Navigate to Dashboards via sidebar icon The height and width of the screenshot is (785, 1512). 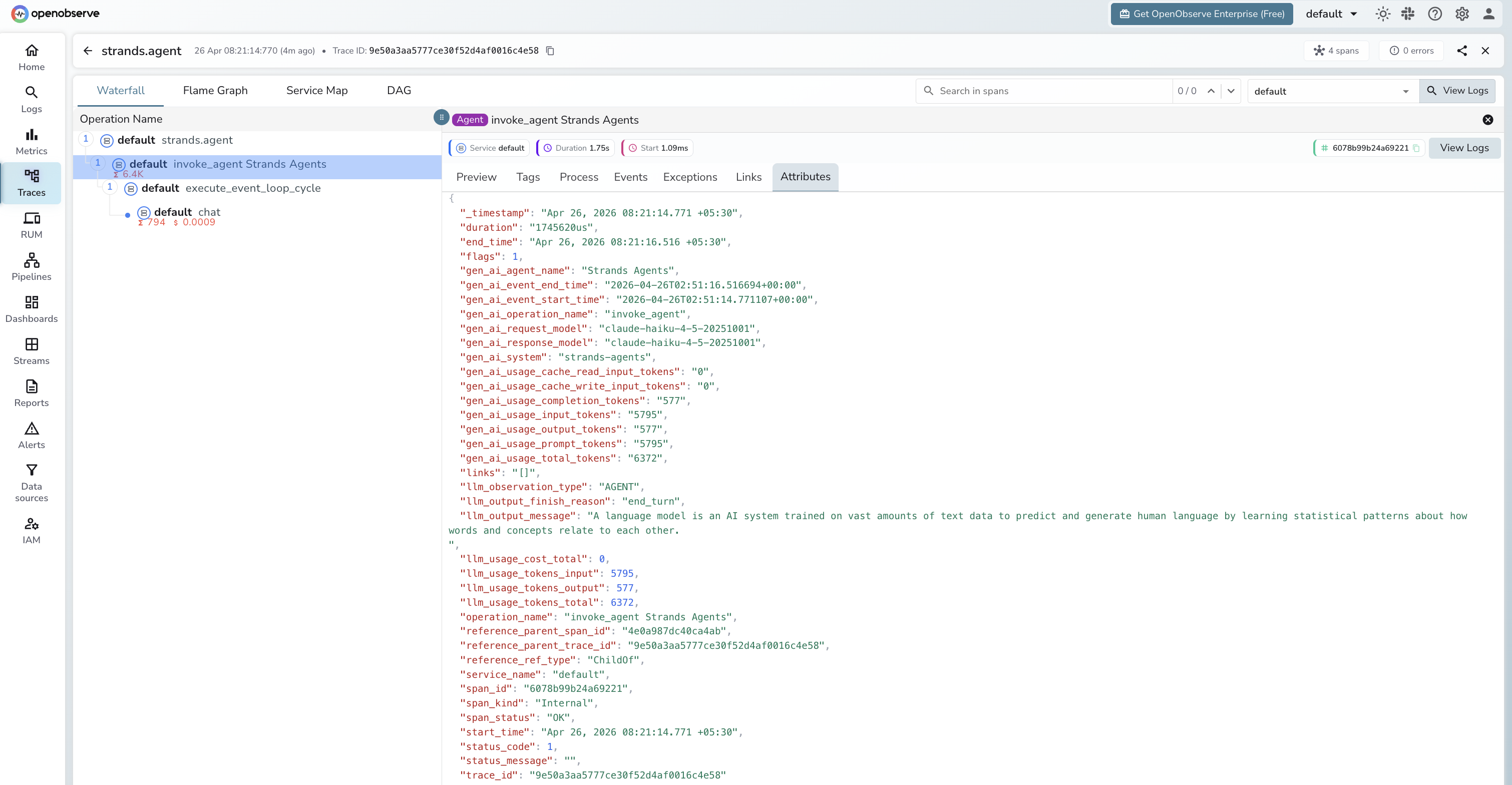[31, 309]
